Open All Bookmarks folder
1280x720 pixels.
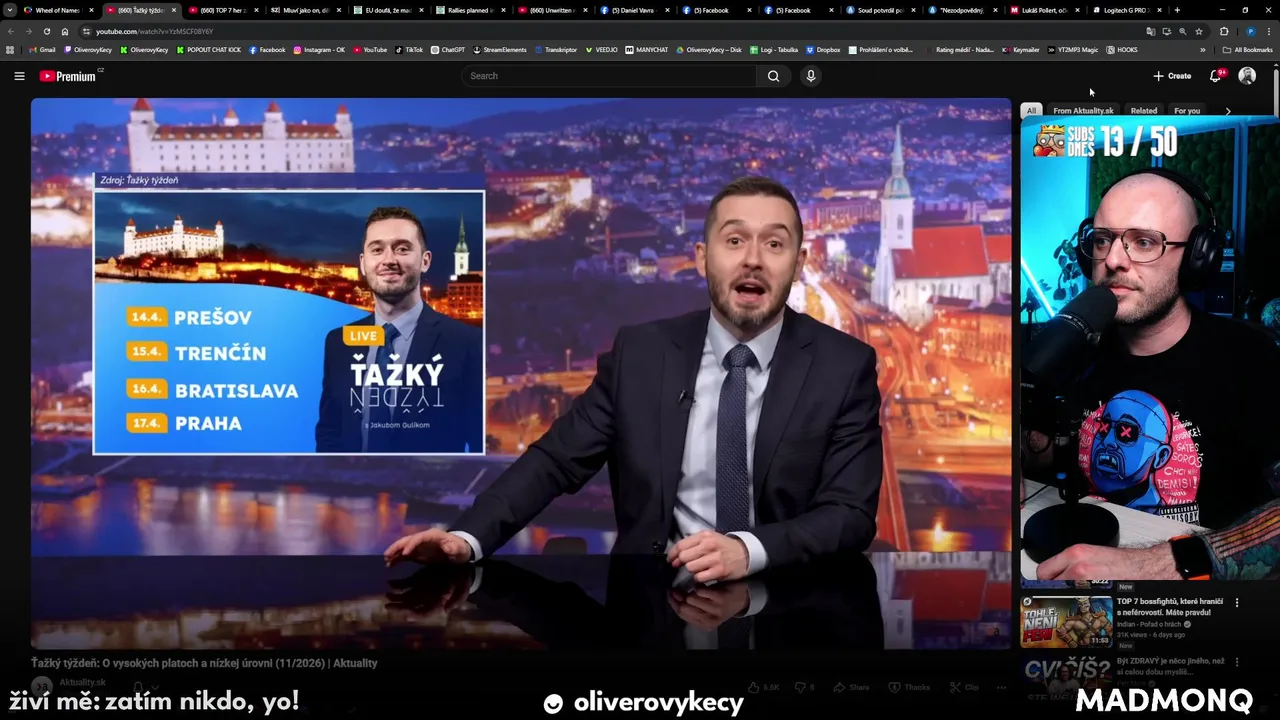(1248, 50)
